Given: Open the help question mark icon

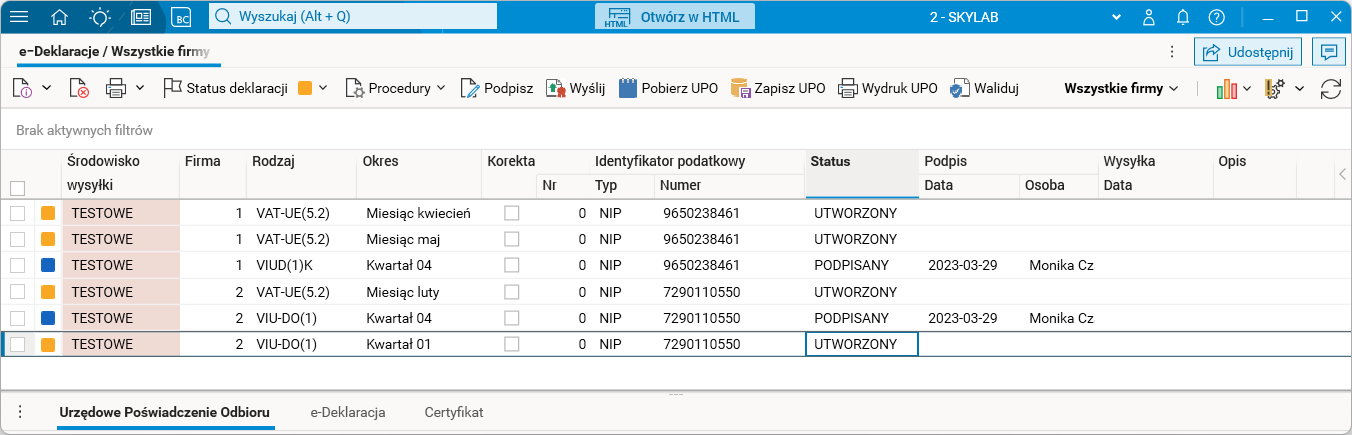Looking at the screenshot, I should (1216, 17).
